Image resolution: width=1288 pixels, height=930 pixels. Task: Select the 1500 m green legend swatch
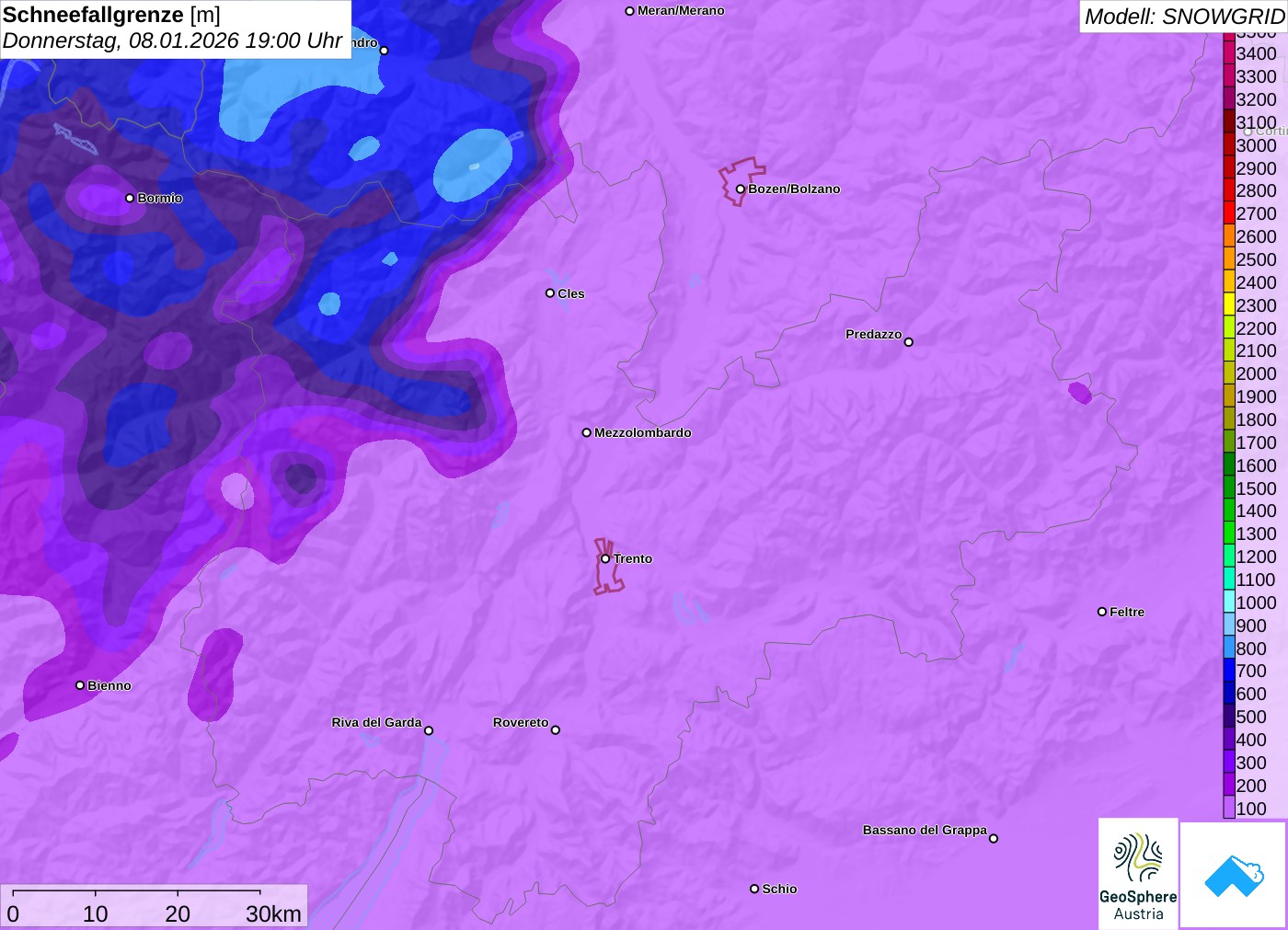(x=1229, y=488)
